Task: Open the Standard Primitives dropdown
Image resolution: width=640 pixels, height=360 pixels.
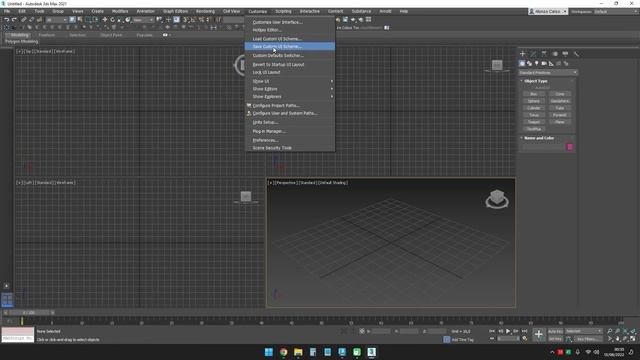Action: [548, 73]
